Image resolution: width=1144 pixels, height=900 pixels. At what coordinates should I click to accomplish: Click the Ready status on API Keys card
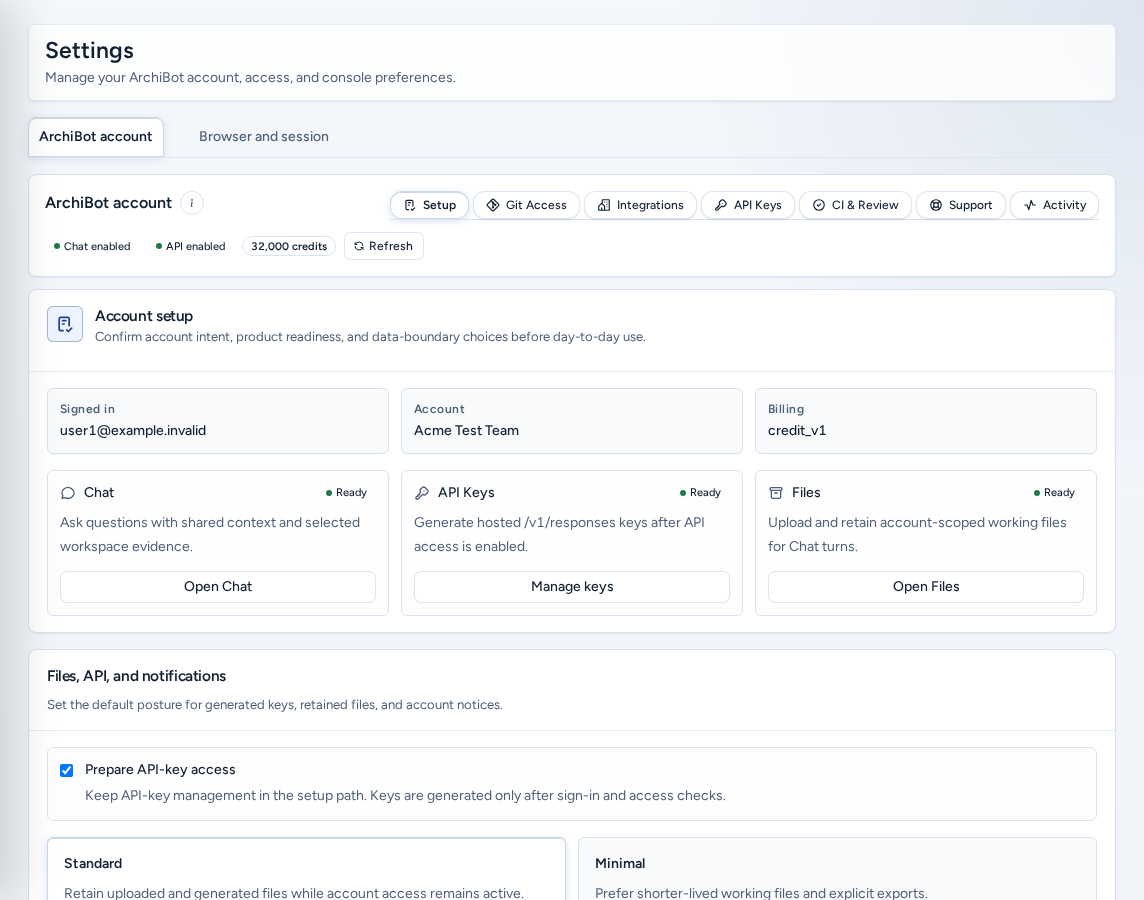(x=700, y=493)
